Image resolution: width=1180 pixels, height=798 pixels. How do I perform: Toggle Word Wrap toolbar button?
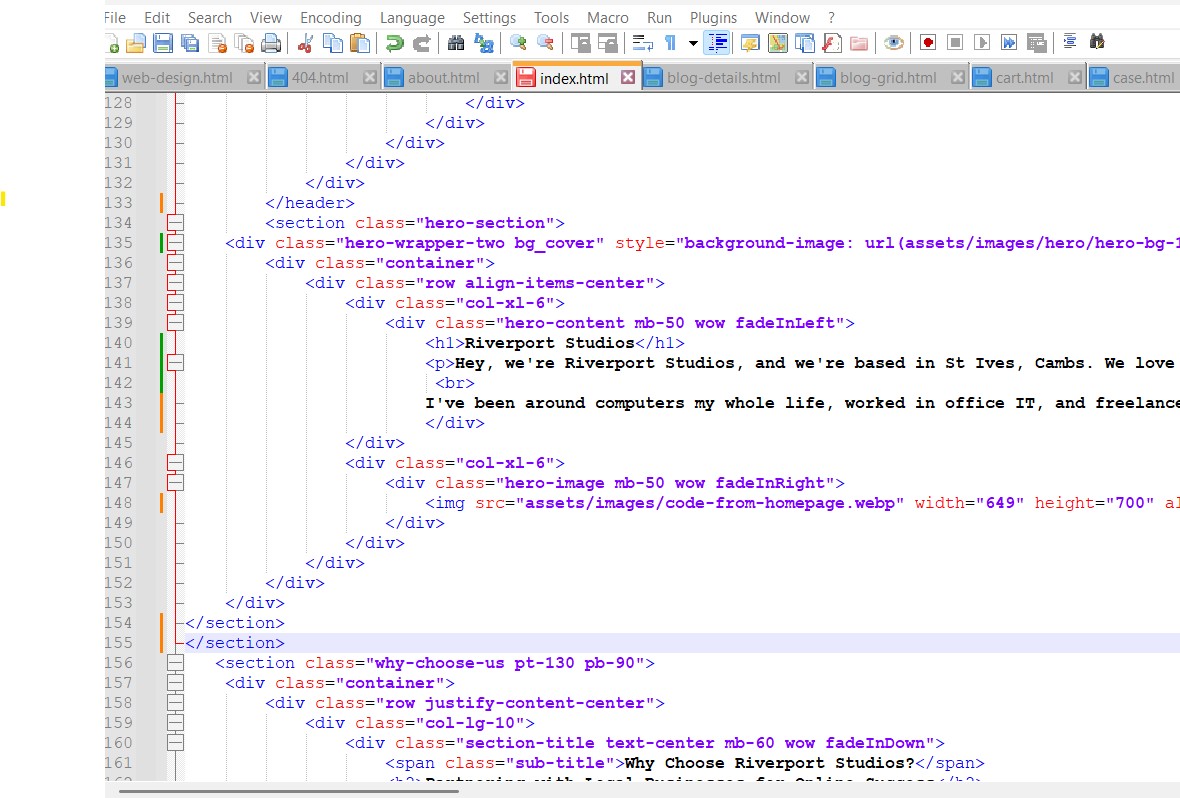(x=643, y=43)
